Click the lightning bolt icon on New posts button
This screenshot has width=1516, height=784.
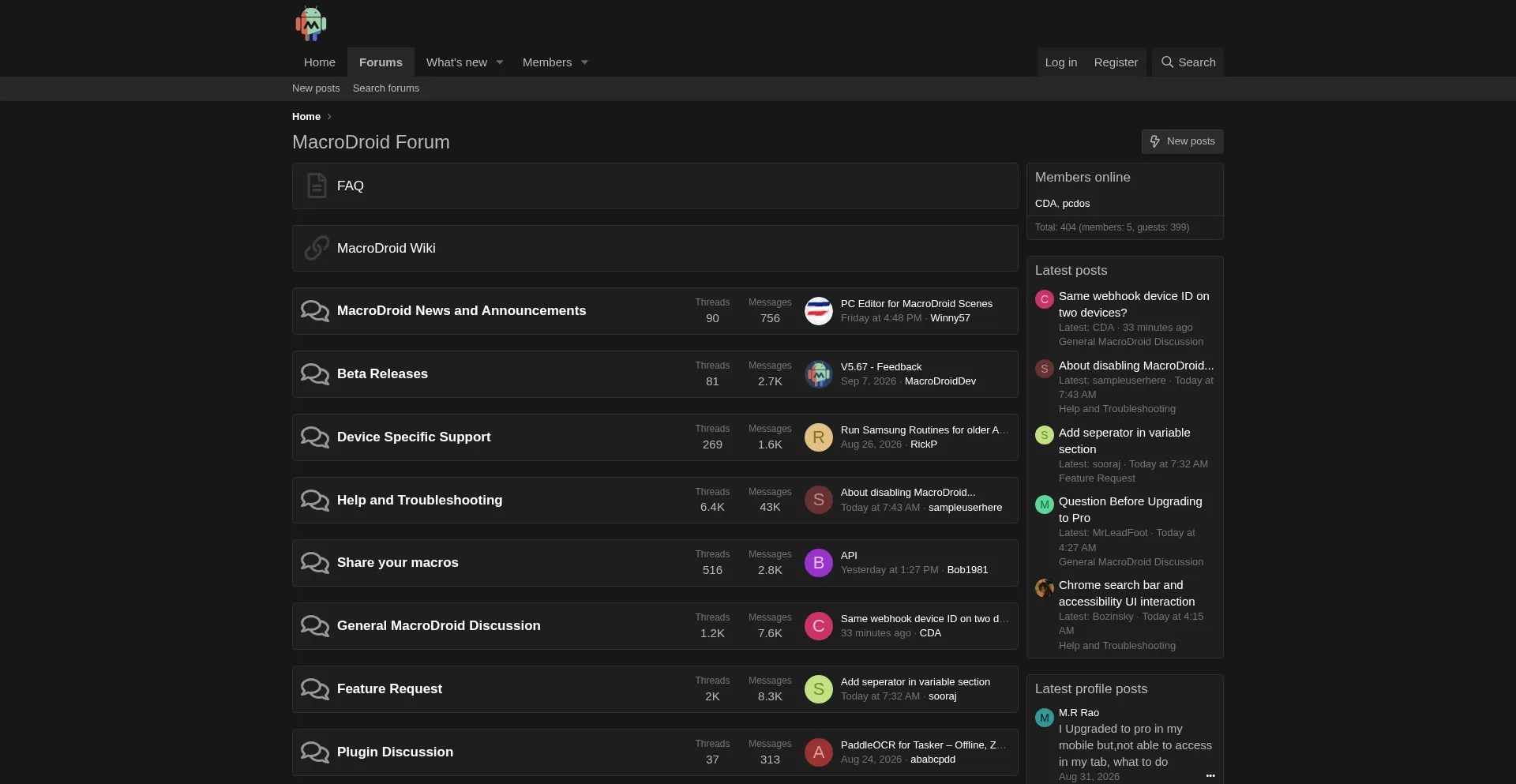[1155, 141]
